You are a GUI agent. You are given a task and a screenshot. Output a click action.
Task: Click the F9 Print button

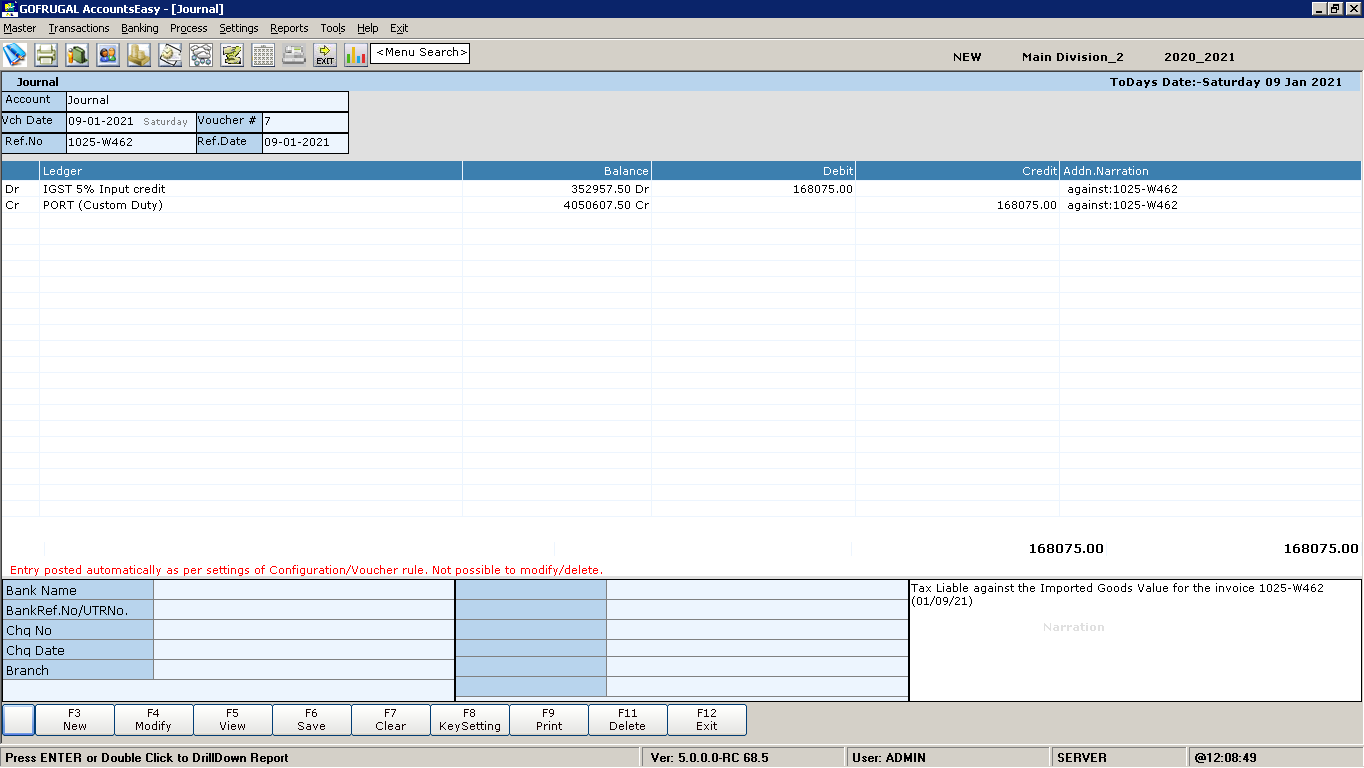pyautogui.click(x=548, y=720)
